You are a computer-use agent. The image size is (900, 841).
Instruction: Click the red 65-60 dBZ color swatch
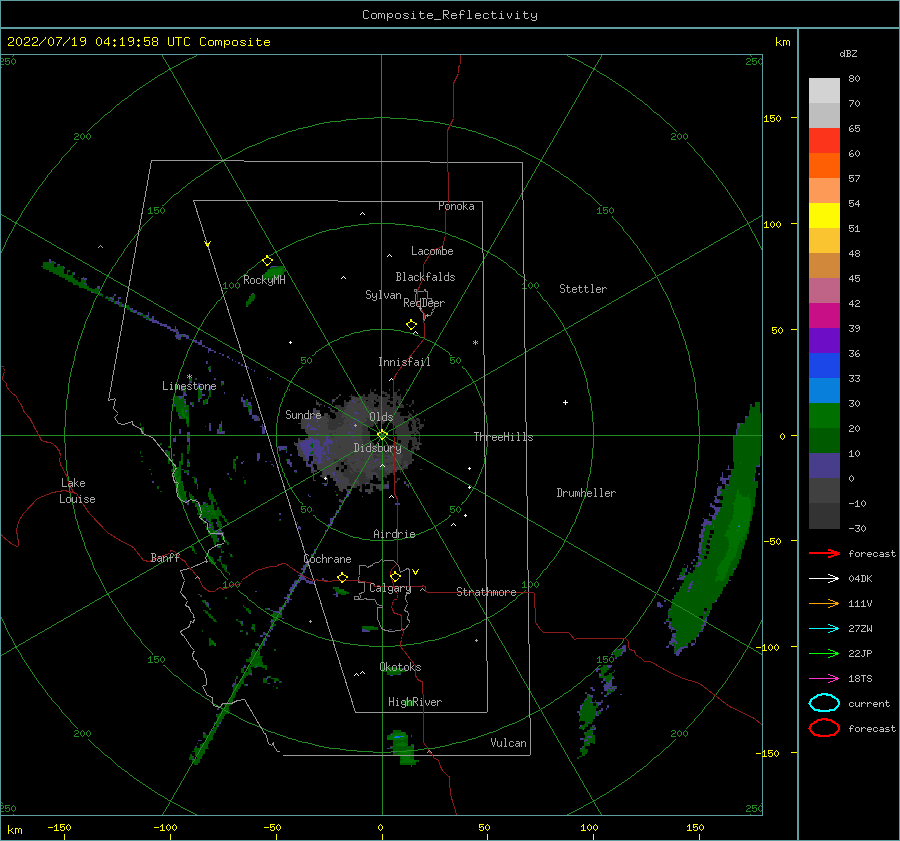pos(824,141)
